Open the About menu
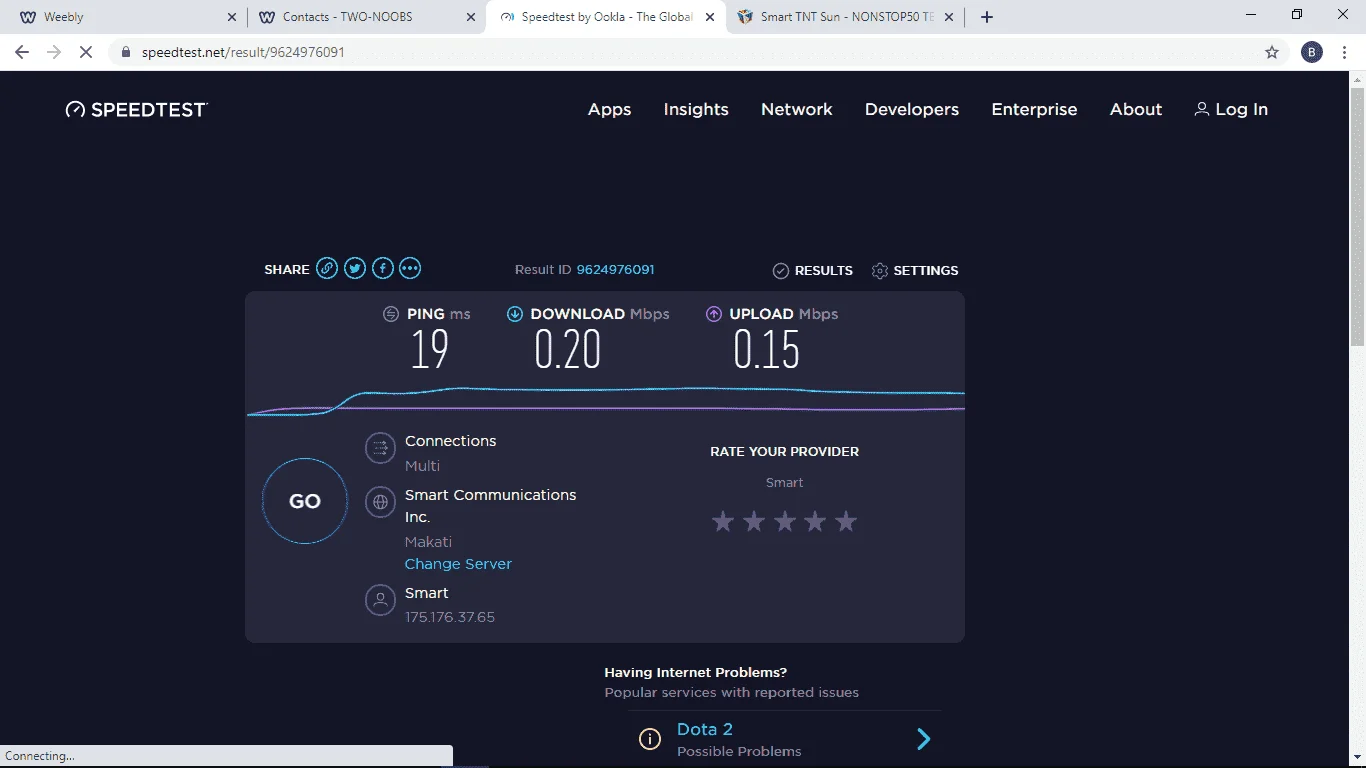The width and height of the screenshot is (1366, 768). coord(1136,110)
